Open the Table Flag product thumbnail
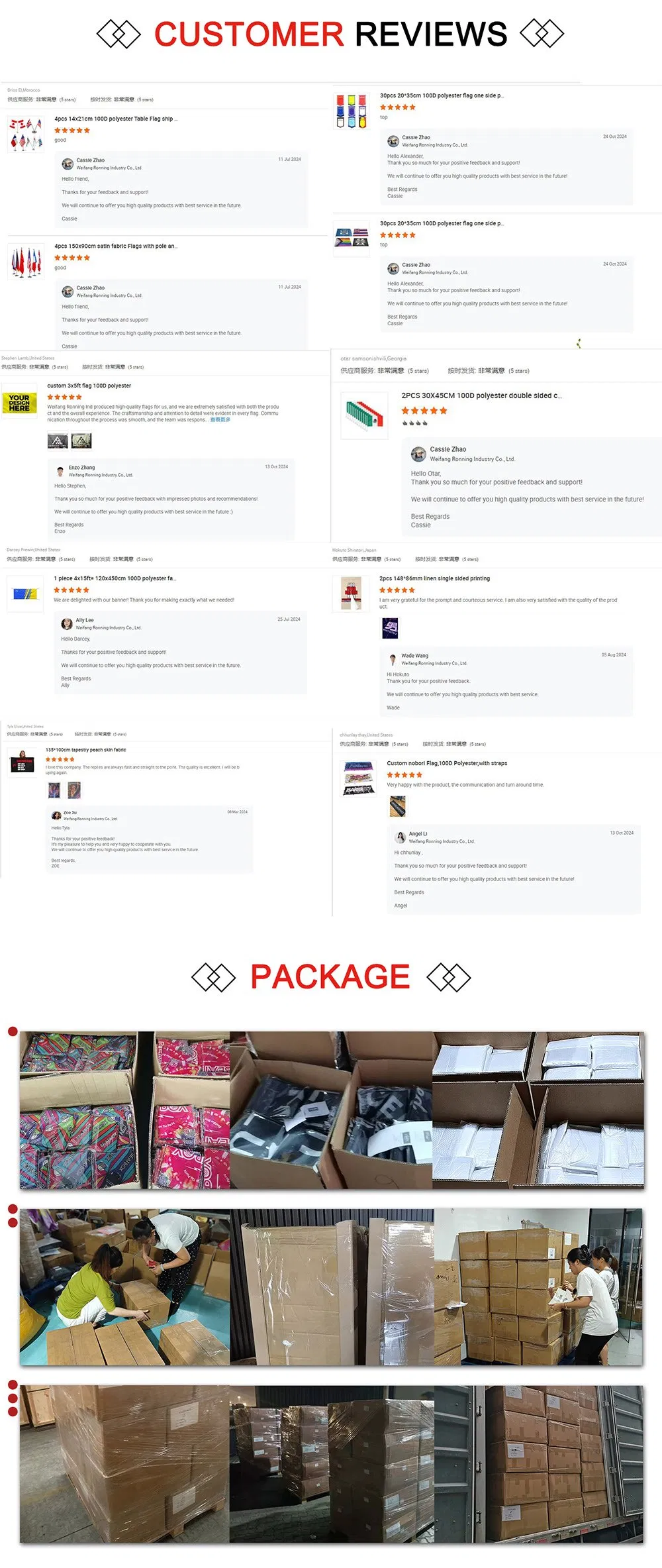 pos(26,134)
